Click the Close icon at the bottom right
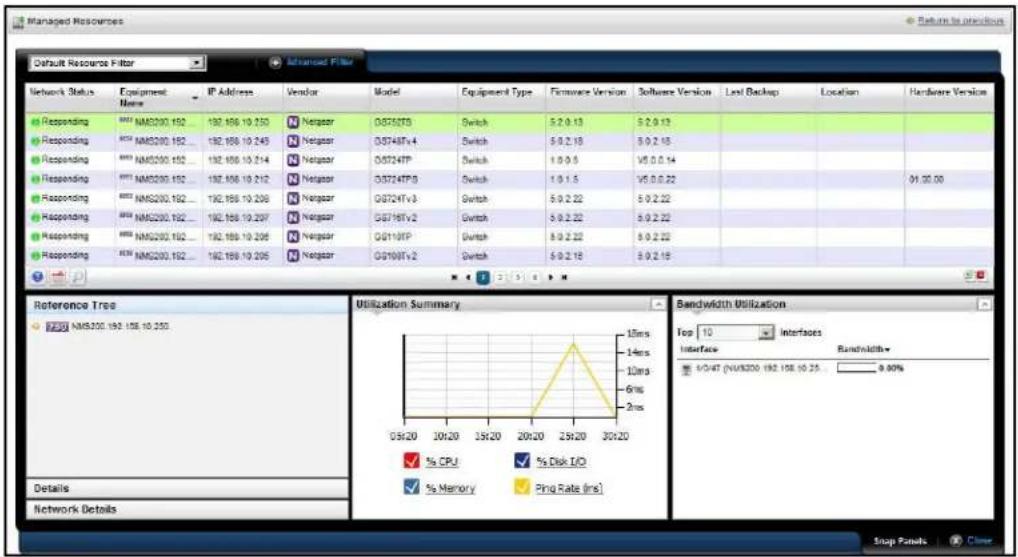Image resolution: width=1018 pixels, height=557 pixels. (x=954, y=541)
